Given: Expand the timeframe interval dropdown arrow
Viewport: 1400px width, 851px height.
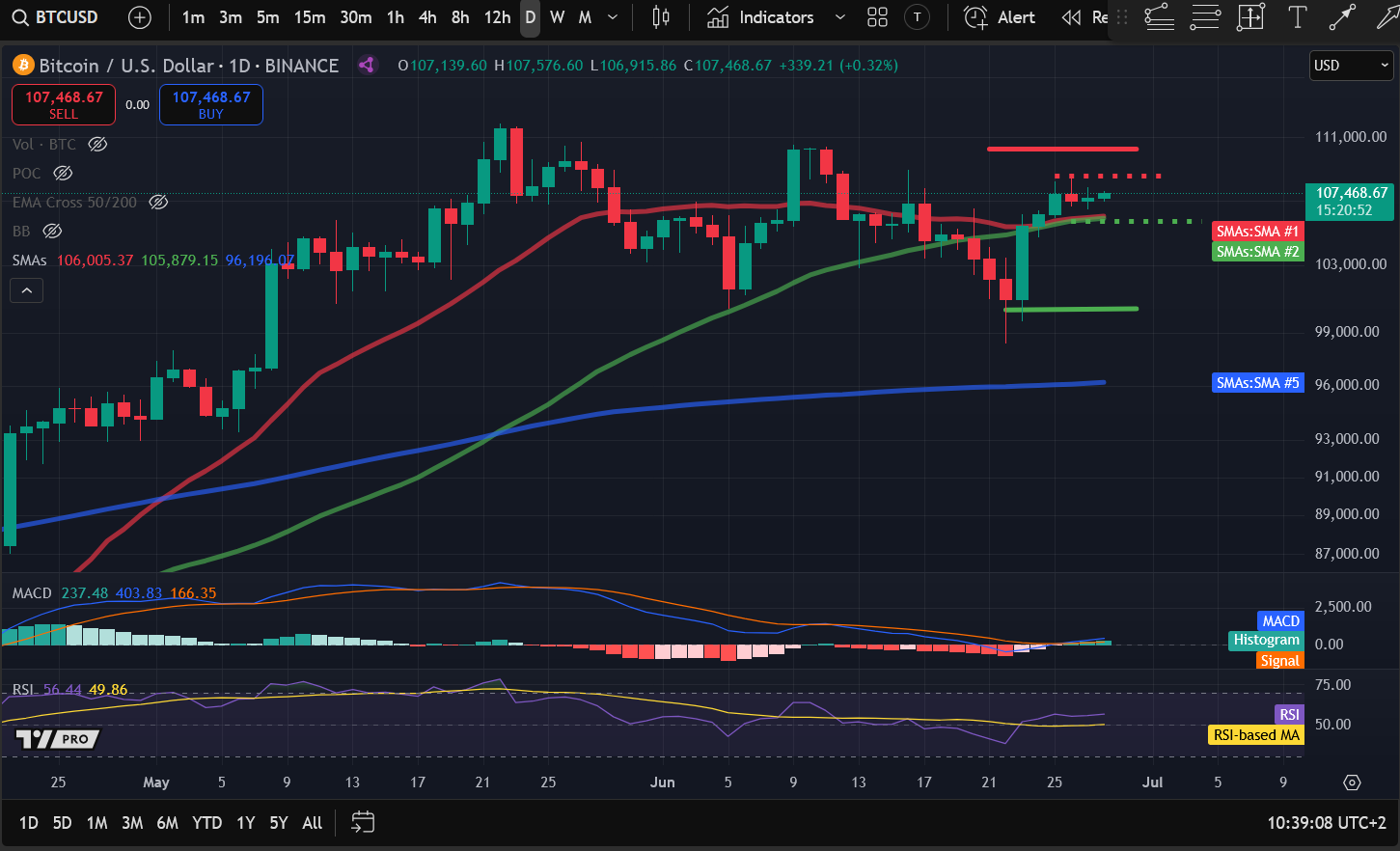Looking at the screenshot, I should (x=613, y=17).
